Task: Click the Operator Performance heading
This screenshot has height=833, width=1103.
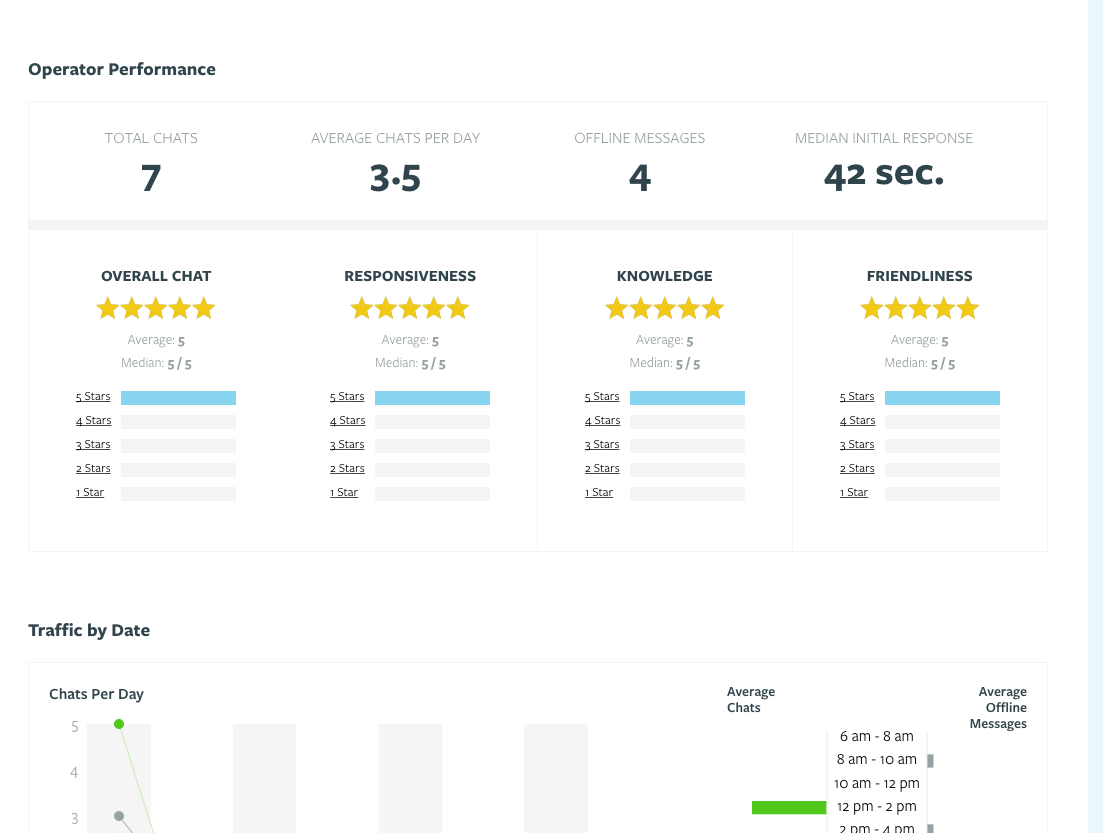Action: pyautogui.click(x=122, y=69)
